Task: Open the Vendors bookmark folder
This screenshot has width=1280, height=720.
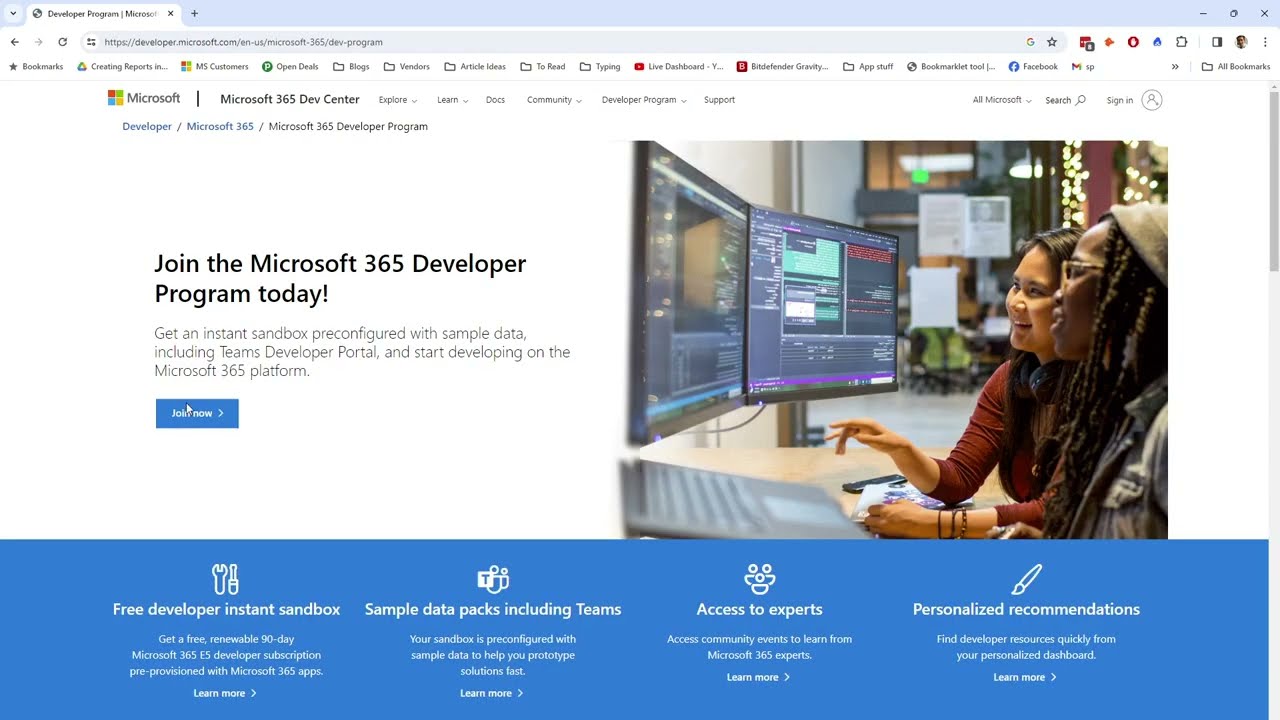Action: [x=406, y=67]
